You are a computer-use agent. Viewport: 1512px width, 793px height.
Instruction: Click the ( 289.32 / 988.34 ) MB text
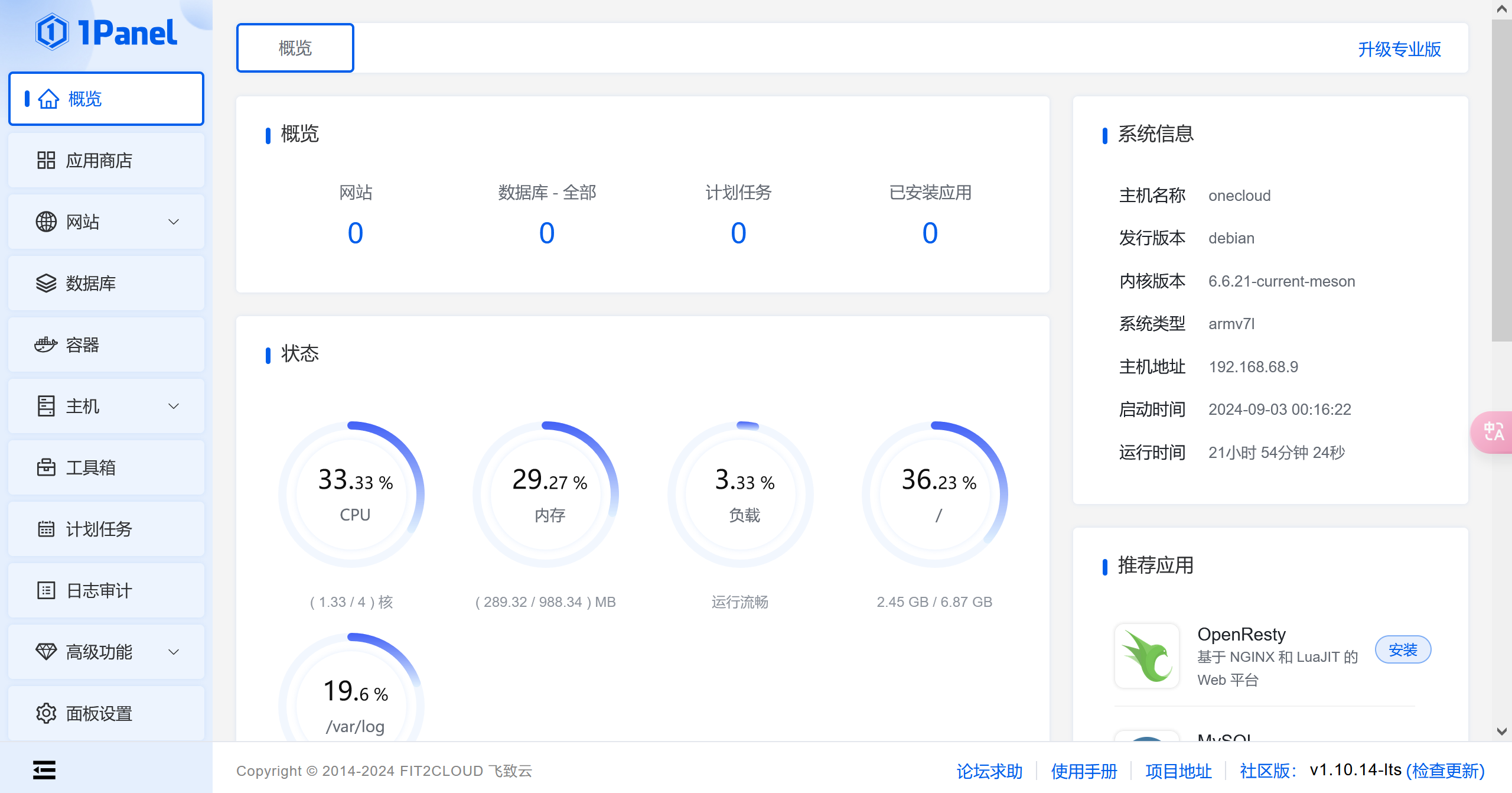tap(546, 602)
